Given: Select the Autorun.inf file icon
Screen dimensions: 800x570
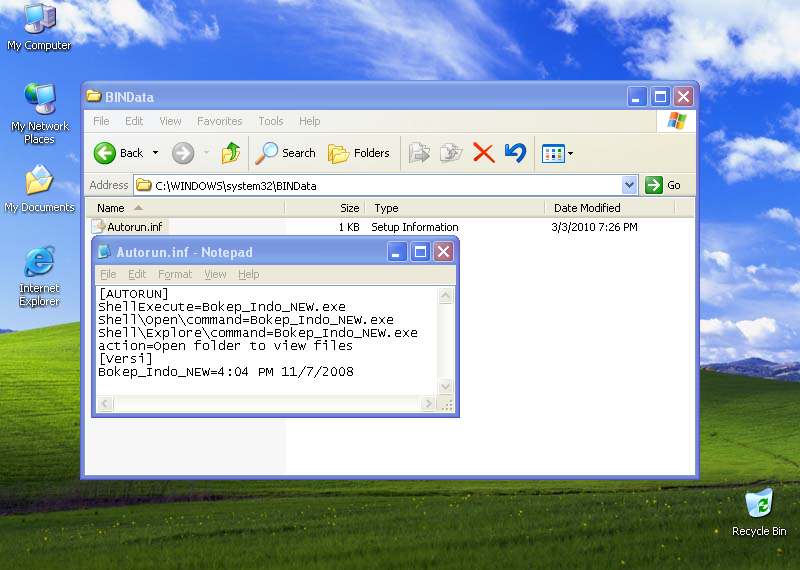Looking at the screenshot, I should (99, 227).
